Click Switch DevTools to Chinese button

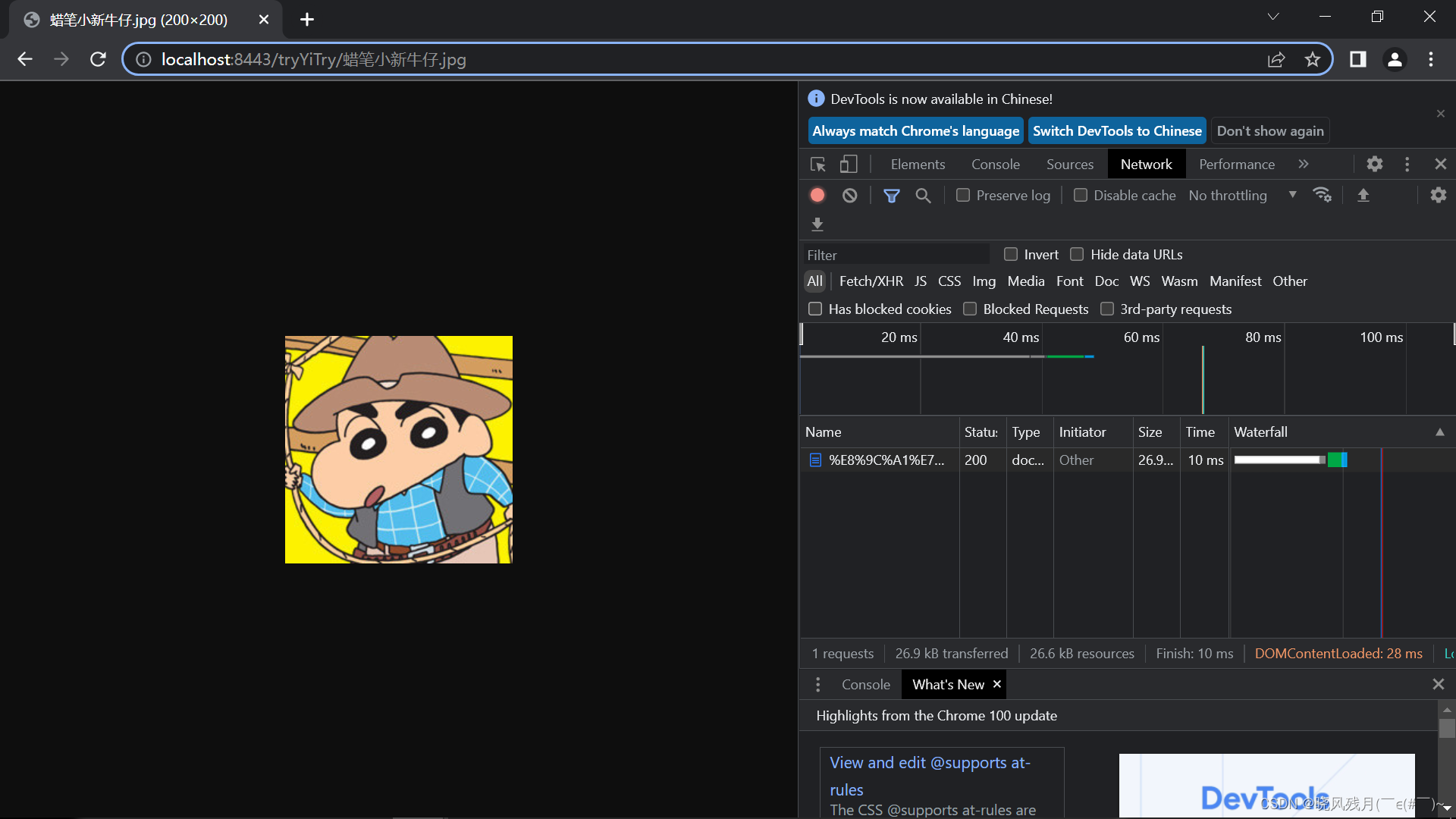pos(1117,131)
